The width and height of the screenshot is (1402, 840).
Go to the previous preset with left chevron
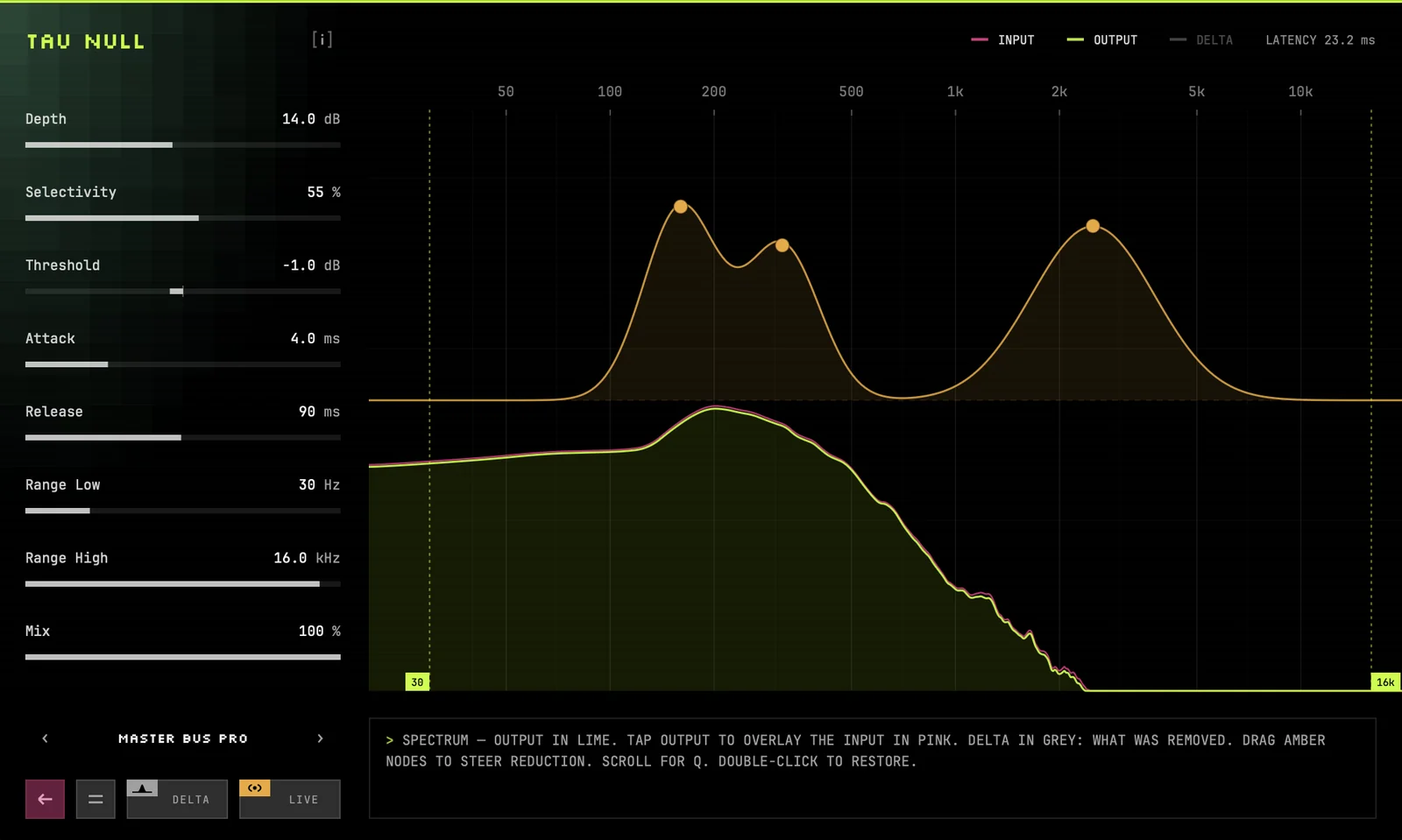coord(46,738)
